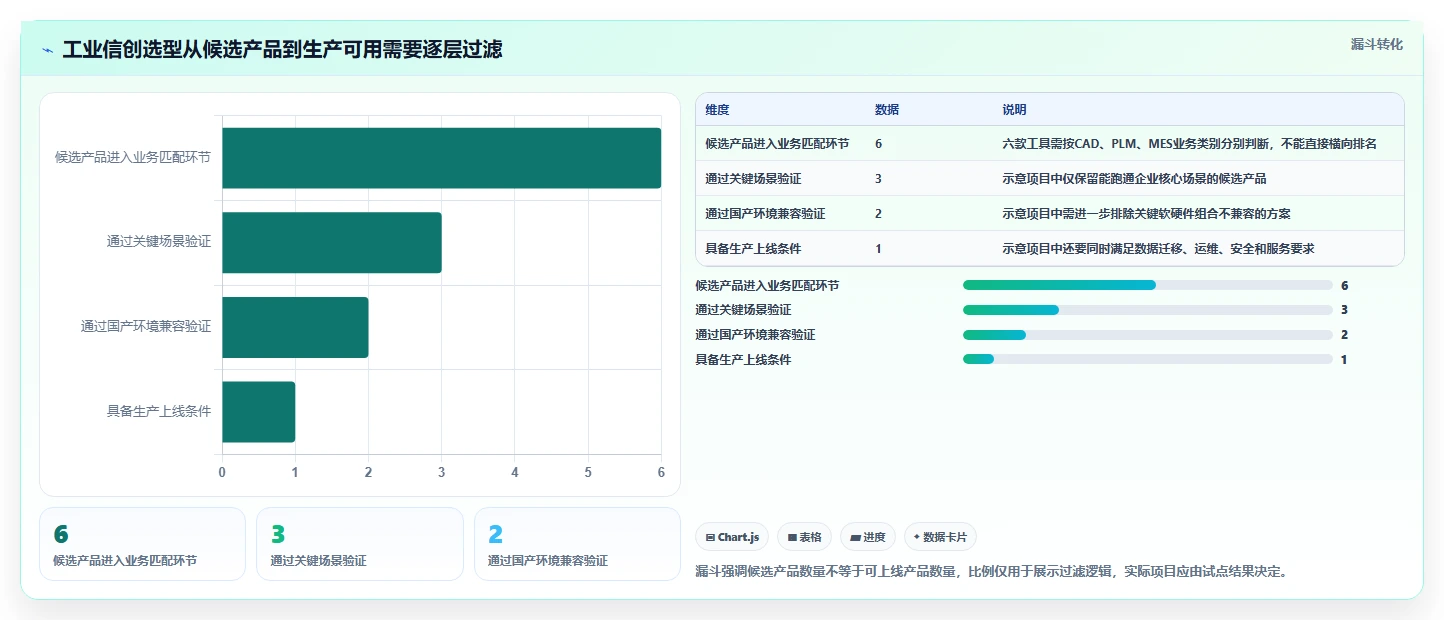1444x620 pixels.
Task: Click the footnote starting with 漏斗强调候选产品数量
Action: 991,572
